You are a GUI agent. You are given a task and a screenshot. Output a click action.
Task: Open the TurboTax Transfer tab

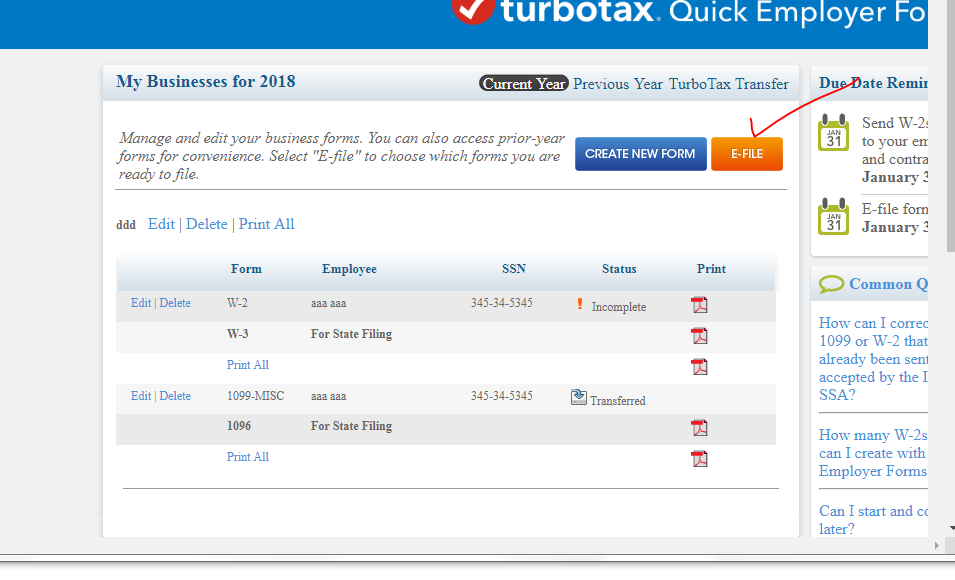pos(728,83)
